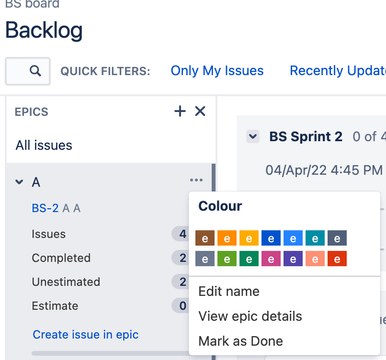
Task: Apply the Only My Issues quick filter
Action: pos(217,71)
